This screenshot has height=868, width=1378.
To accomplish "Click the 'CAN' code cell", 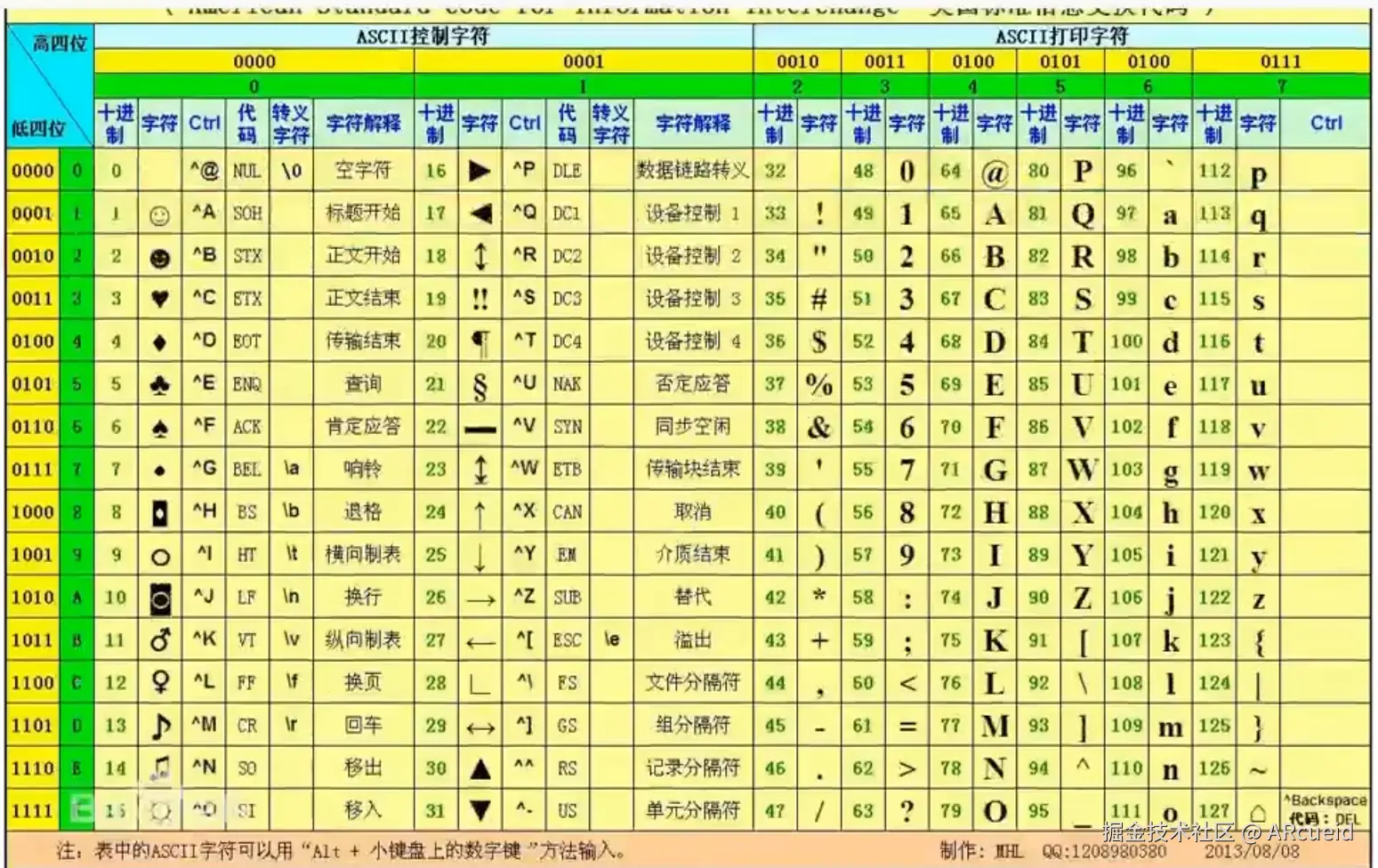I will 567,512.
